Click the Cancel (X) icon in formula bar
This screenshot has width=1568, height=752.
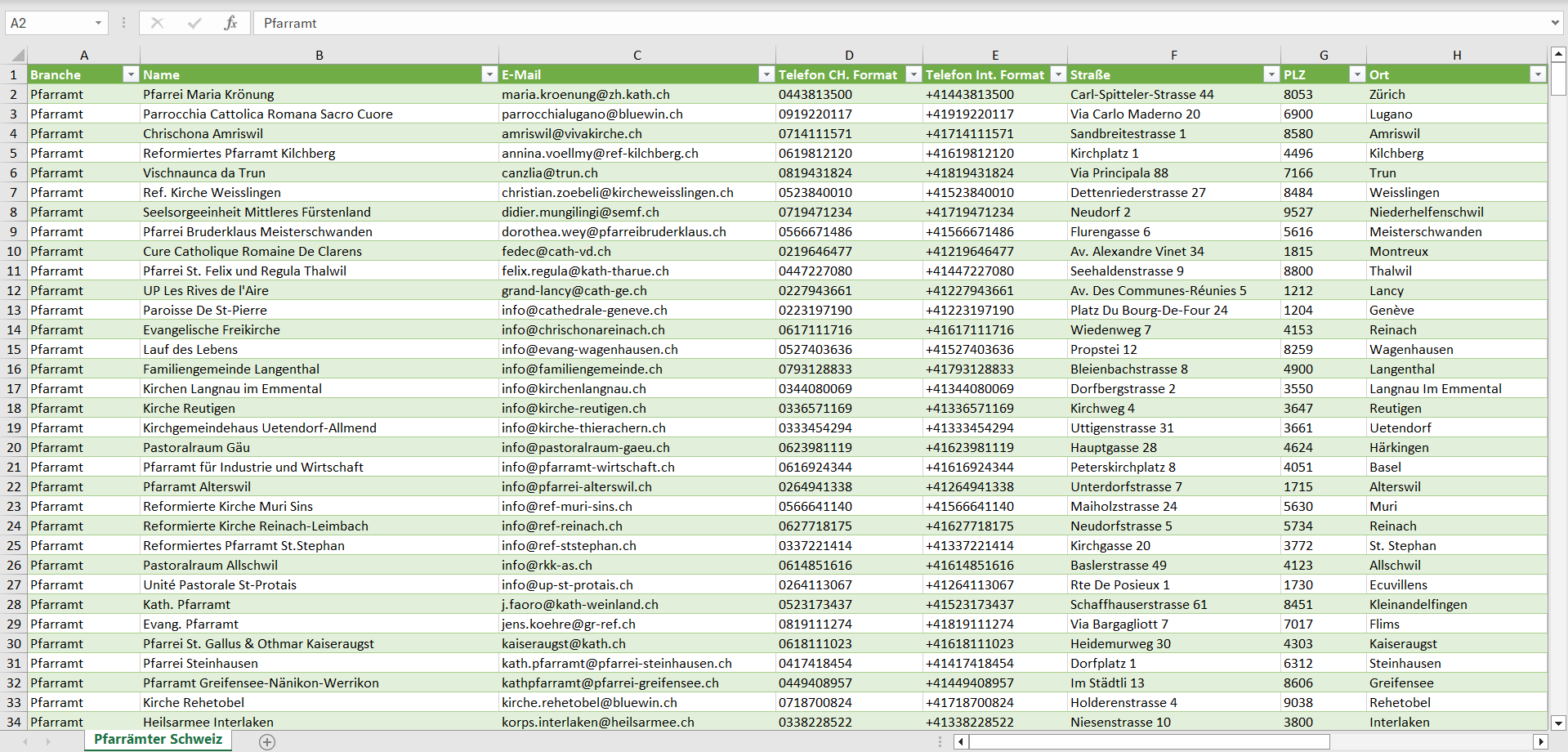157,23
